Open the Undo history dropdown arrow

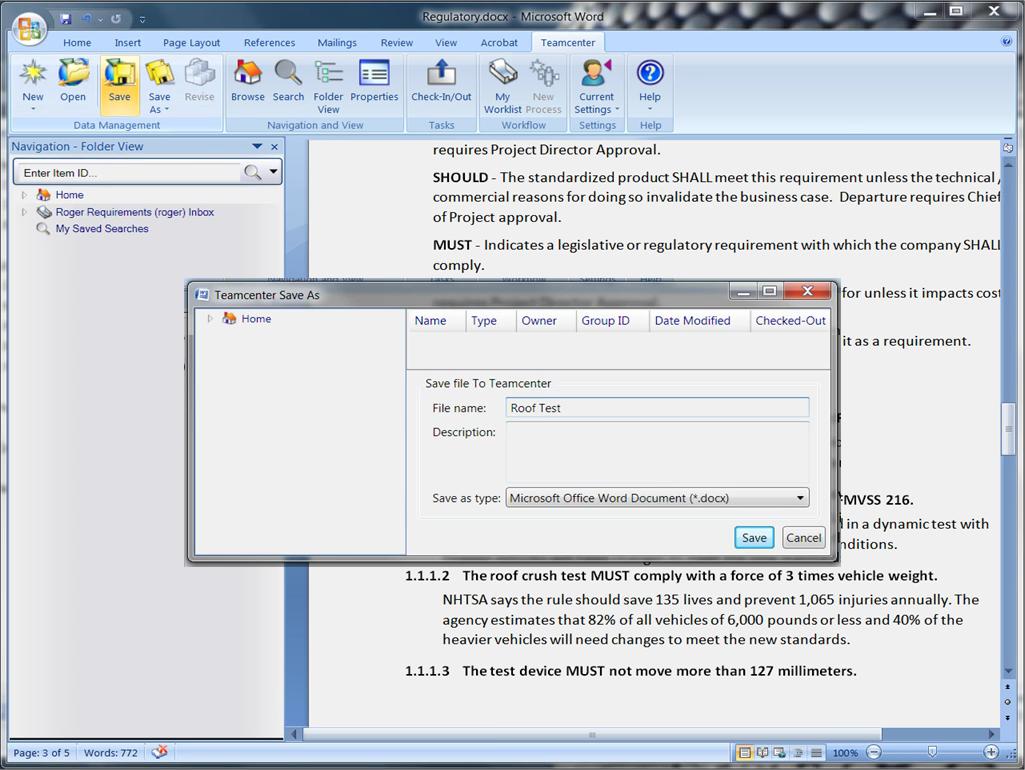[x=100, y=20]
